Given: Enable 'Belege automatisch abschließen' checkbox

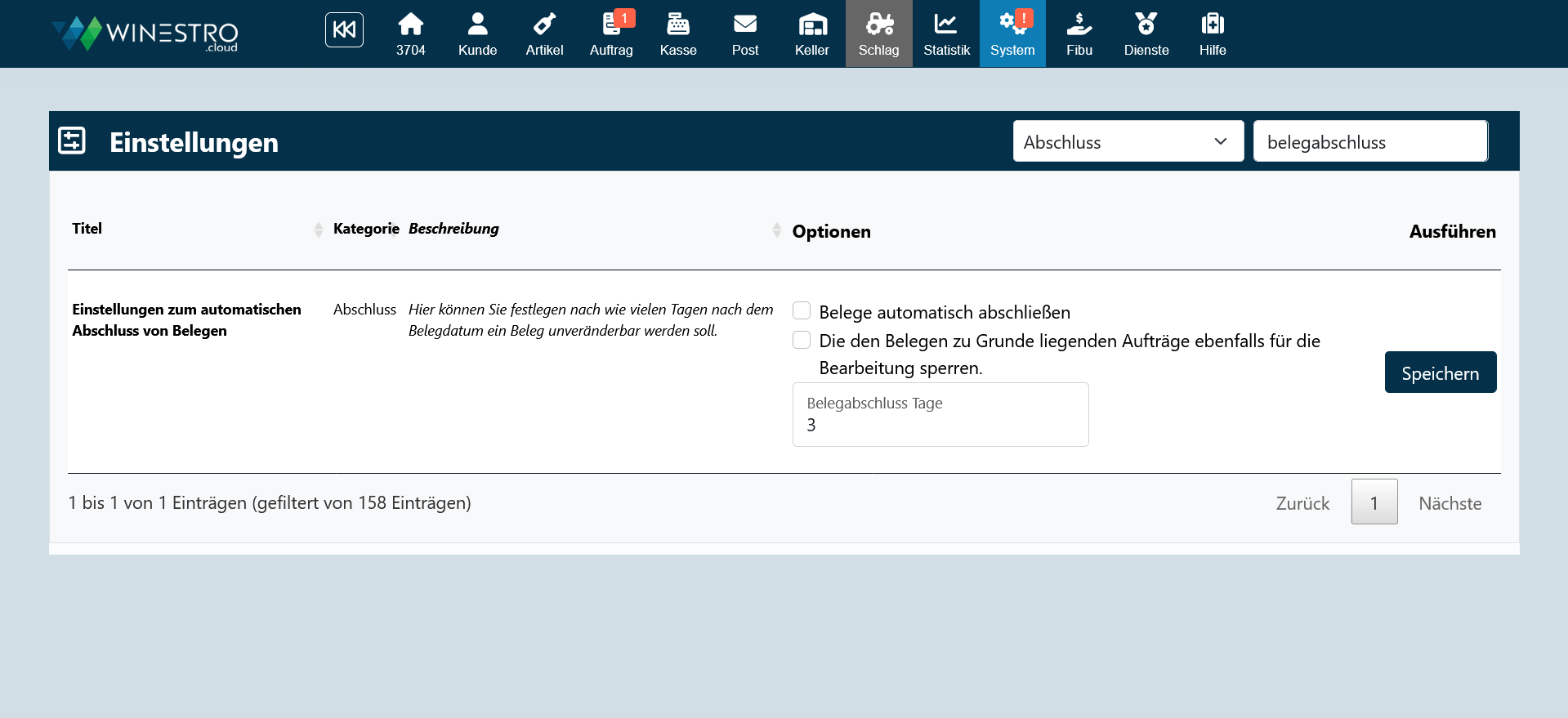Looking at the screenshot, I should [802, 310].
